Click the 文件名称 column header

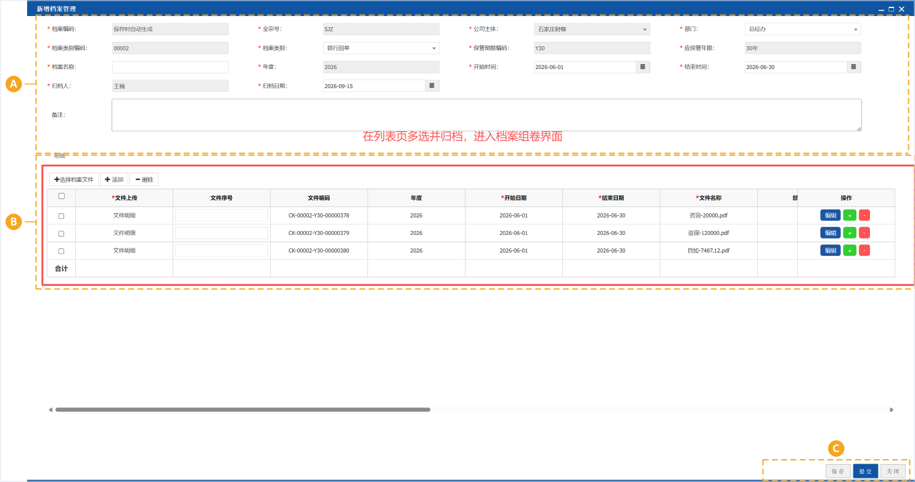pyautogui.click(x=708, y=198)
